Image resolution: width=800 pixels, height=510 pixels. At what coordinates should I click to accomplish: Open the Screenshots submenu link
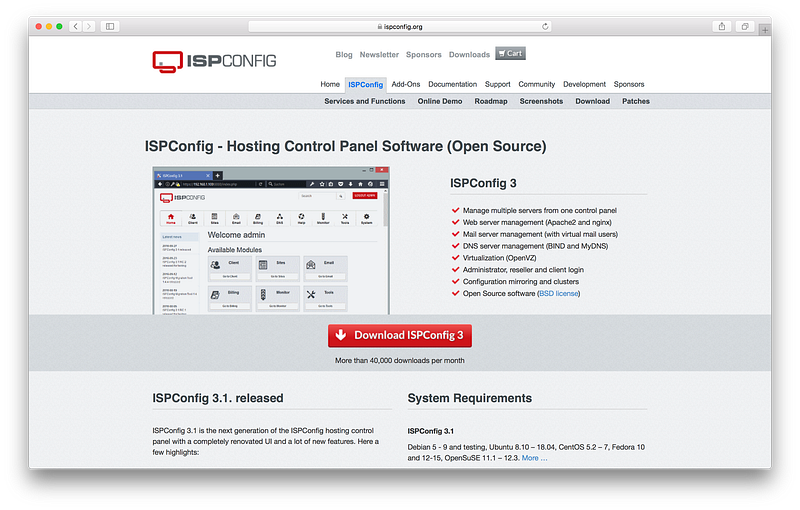coord(541,101)
